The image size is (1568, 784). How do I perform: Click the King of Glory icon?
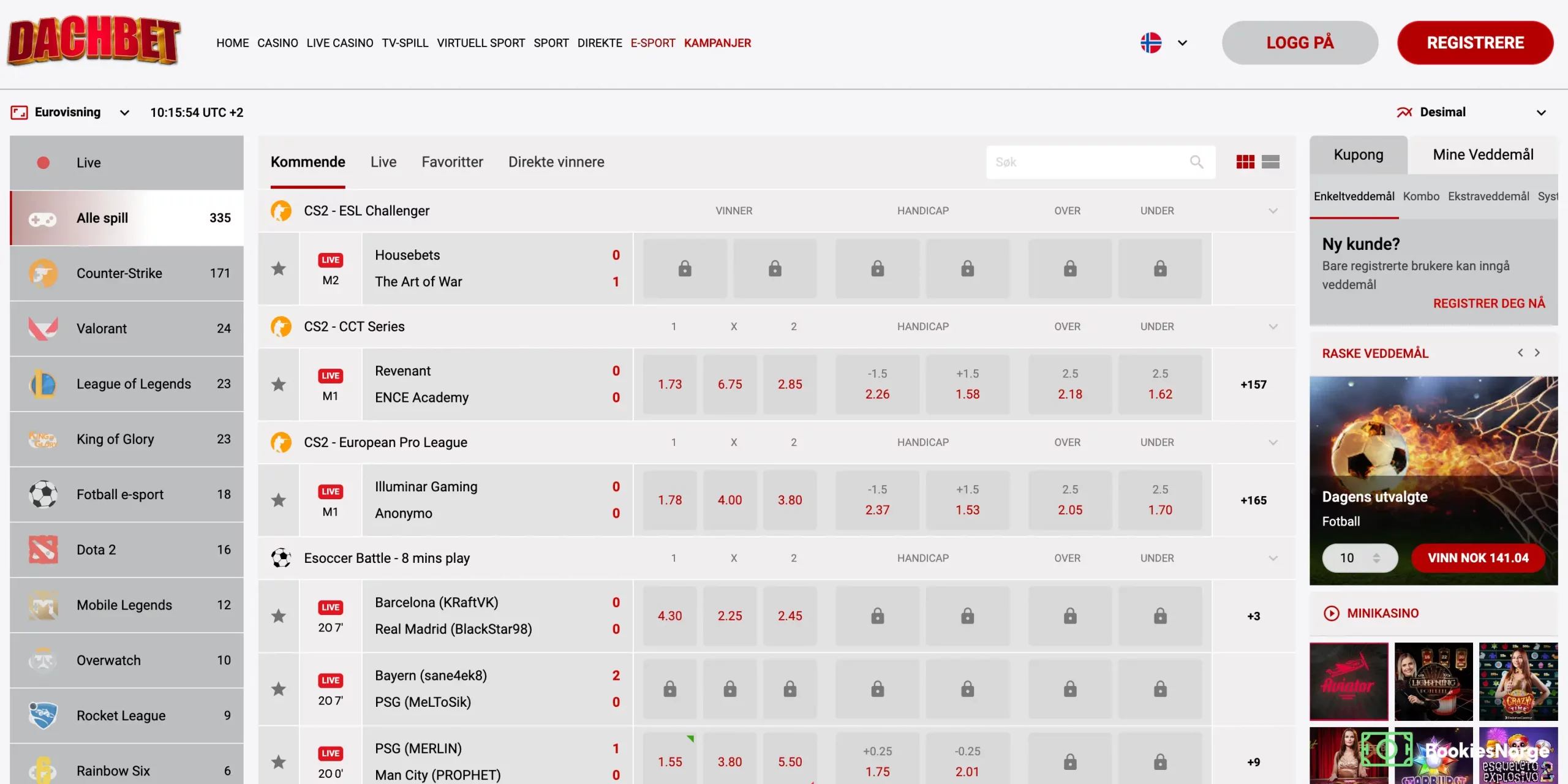[43, 439]
